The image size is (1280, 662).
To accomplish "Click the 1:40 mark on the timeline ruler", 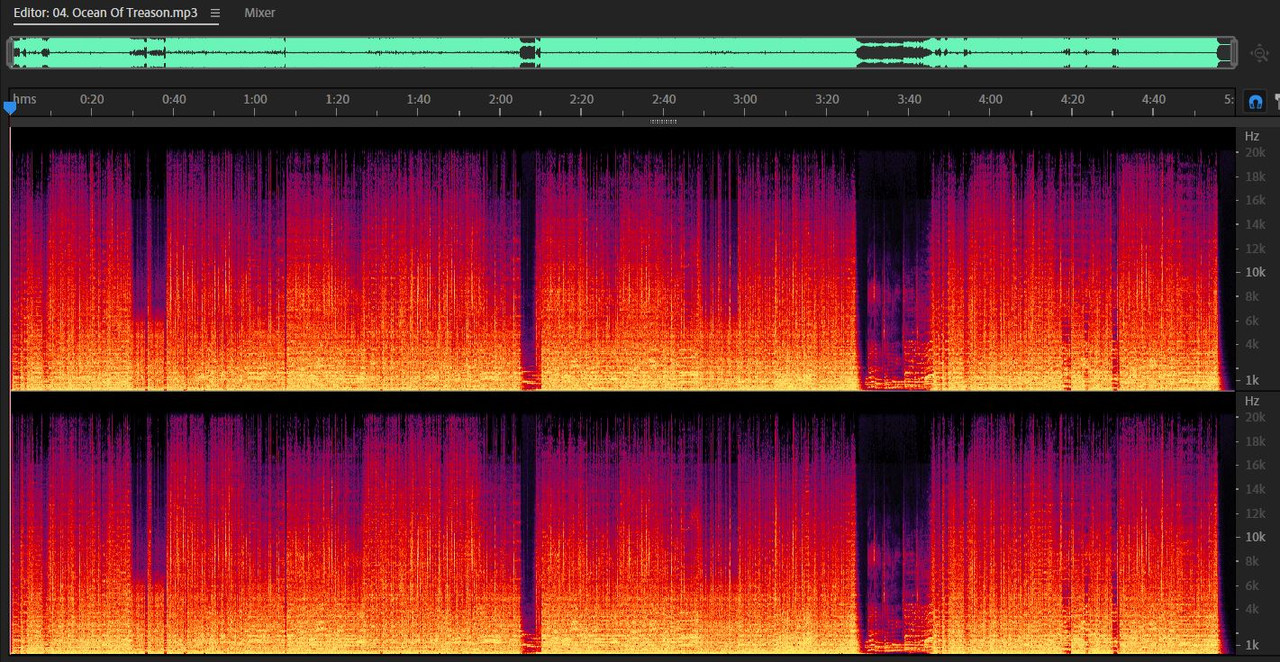I will [x=418, y=99].
